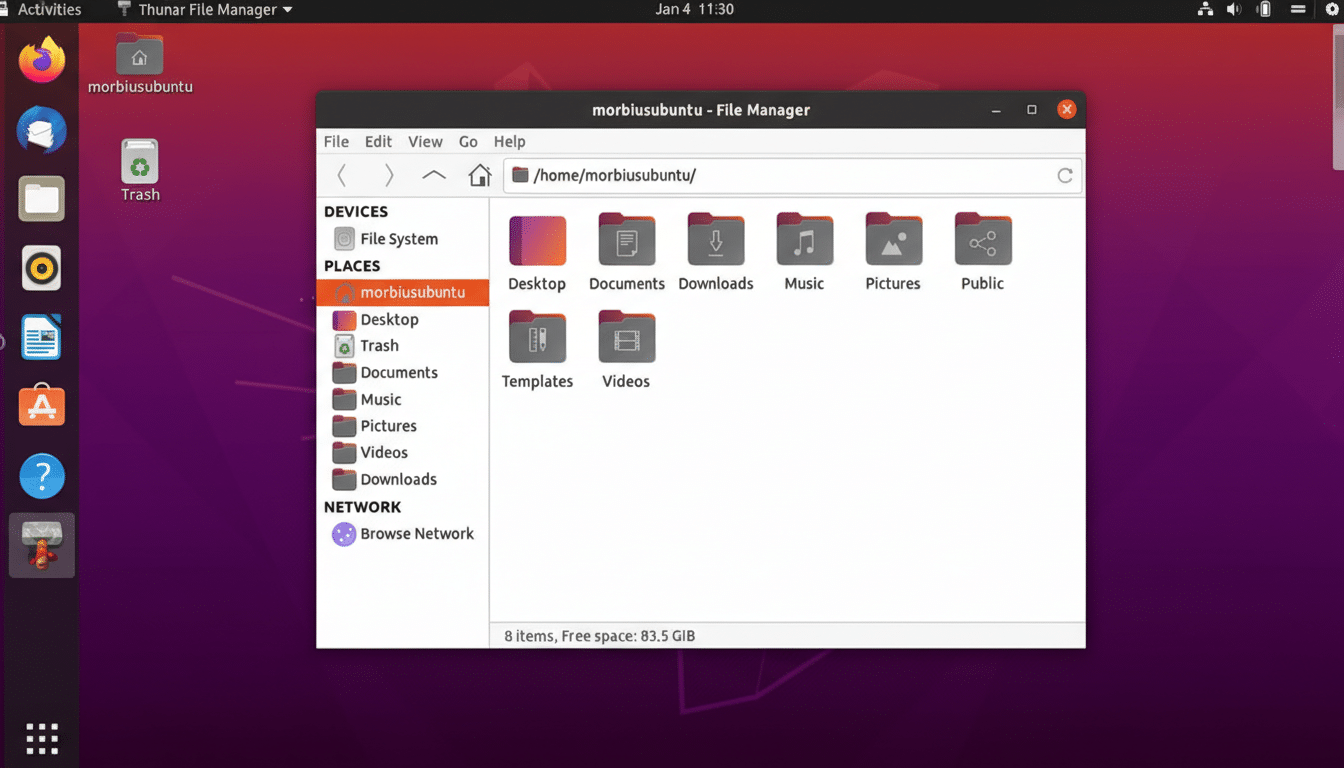This screenshot has width=1344, height=768.
Task: Open the Trash from the desktop
Action: (139, 160)
